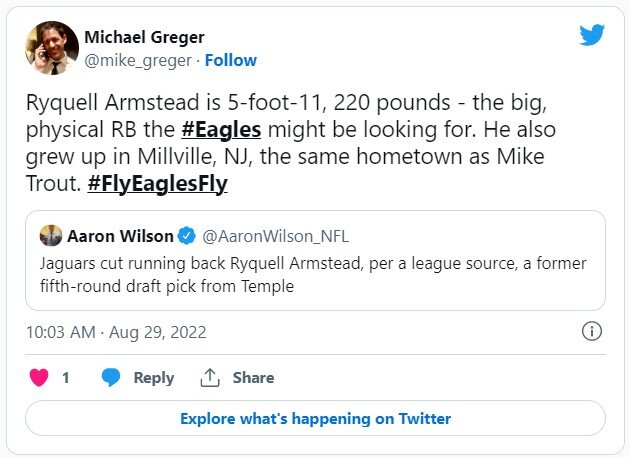This screenshot has width=630, height=457.
Task: Click the Twitter bird logo
Action: coord(592,35)
